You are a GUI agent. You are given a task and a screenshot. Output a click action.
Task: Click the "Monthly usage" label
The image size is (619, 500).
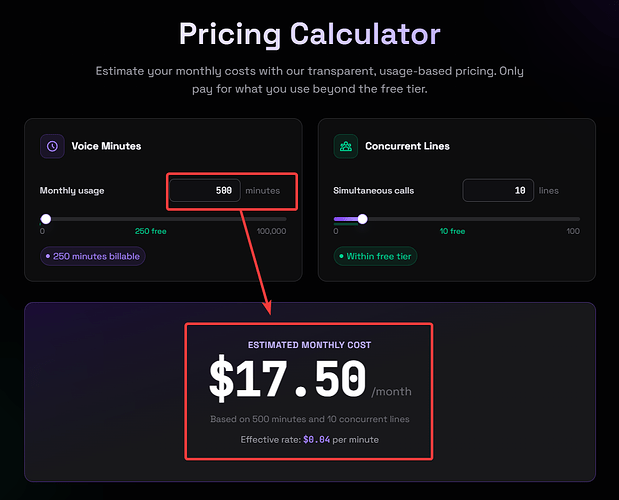coord(72,190)
